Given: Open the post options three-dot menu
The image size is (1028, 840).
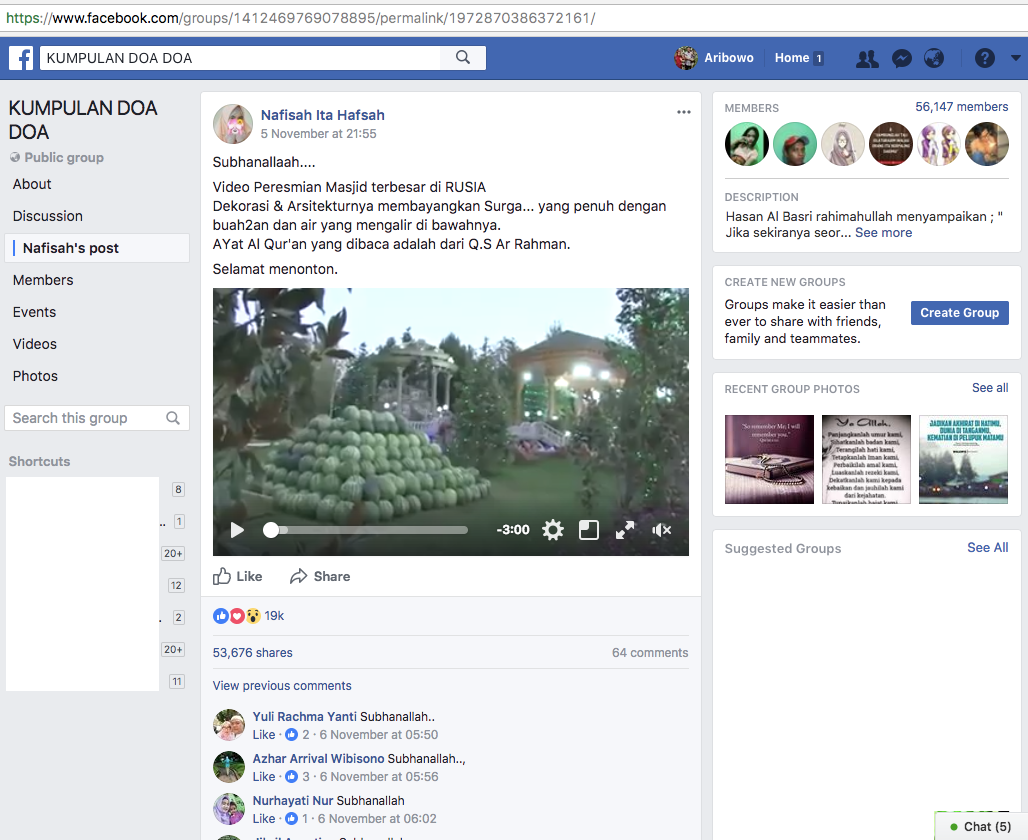Looking at the screenshot, I should [x=684, y=112].
